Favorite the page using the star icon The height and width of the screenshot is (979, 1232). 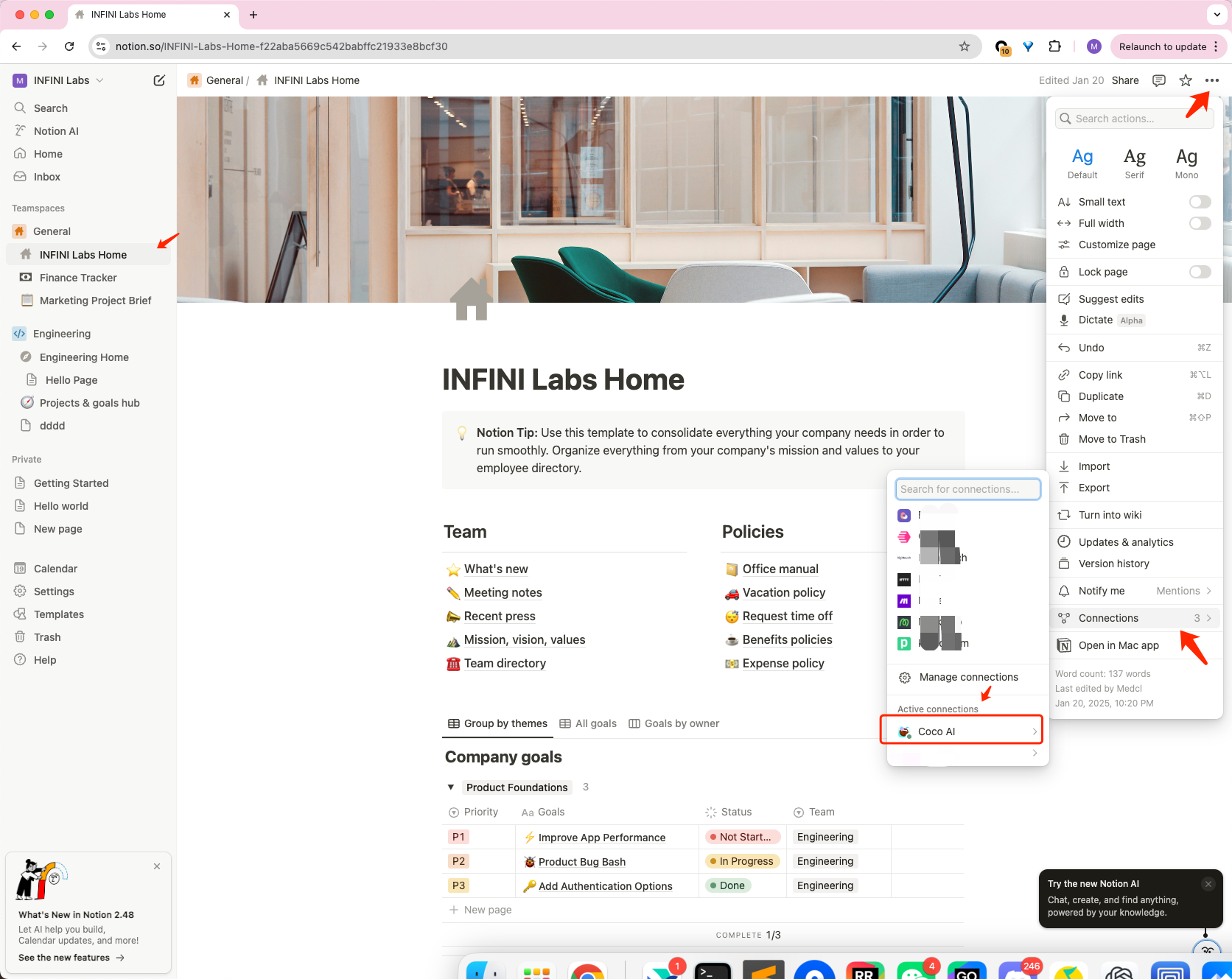click(x=1184, y=80)
